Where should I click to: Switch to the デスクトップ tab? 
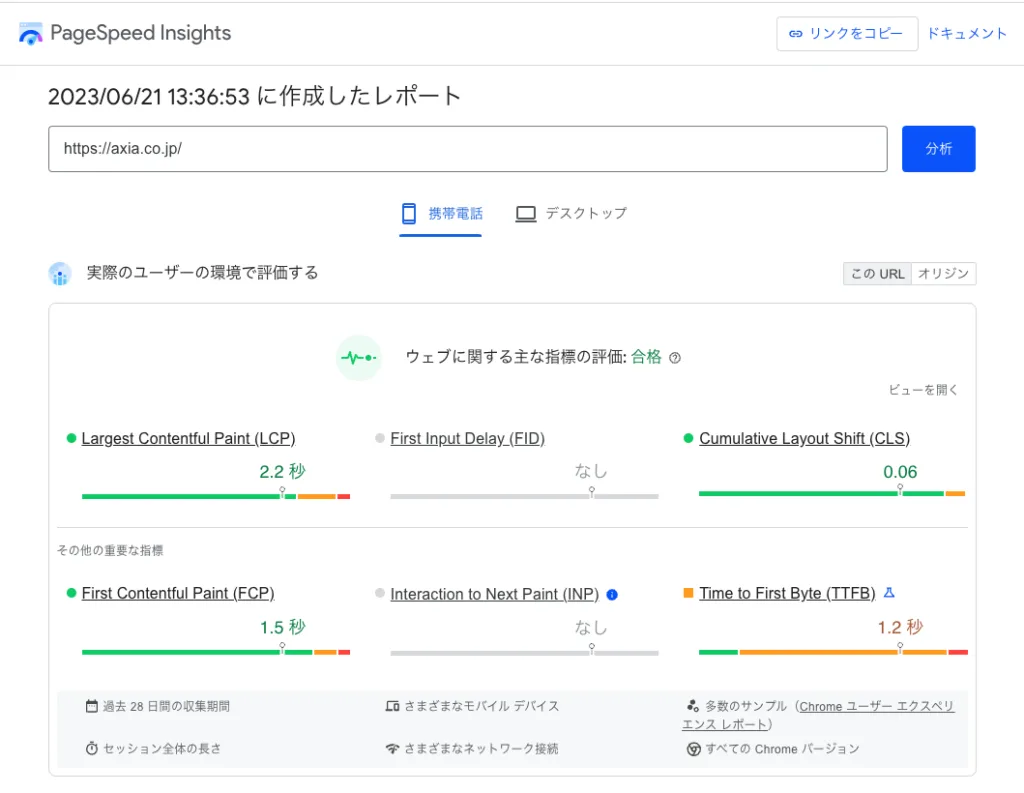[x=571, y=214]
